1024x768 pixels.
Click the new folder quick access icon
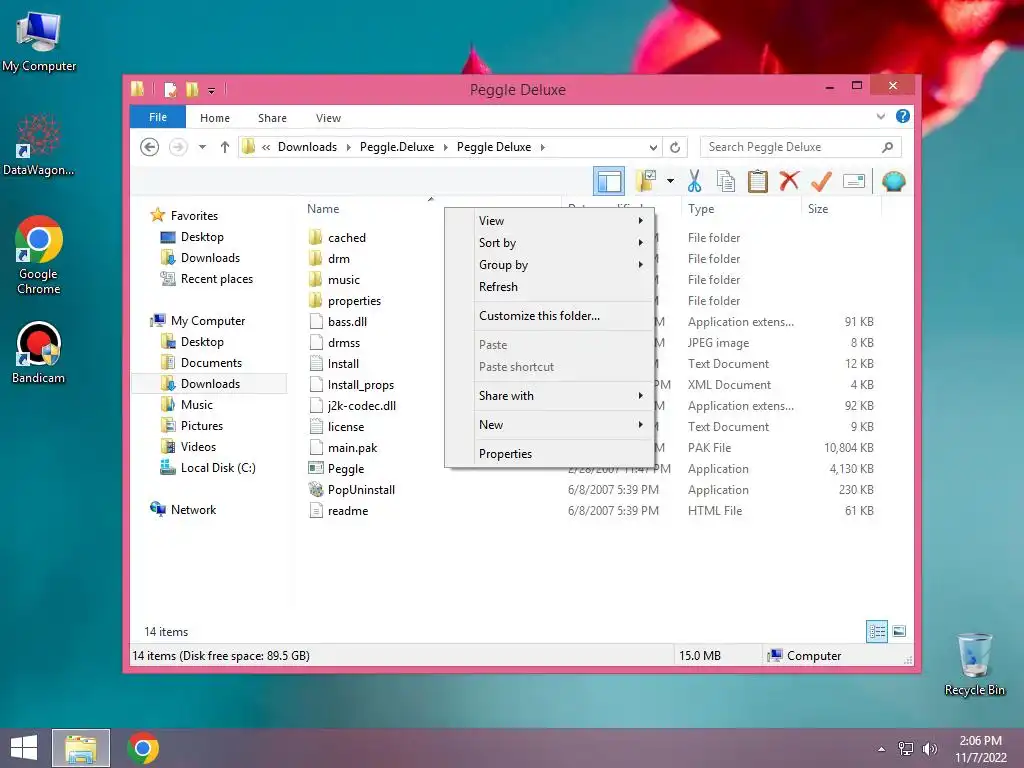click(192, 89)
